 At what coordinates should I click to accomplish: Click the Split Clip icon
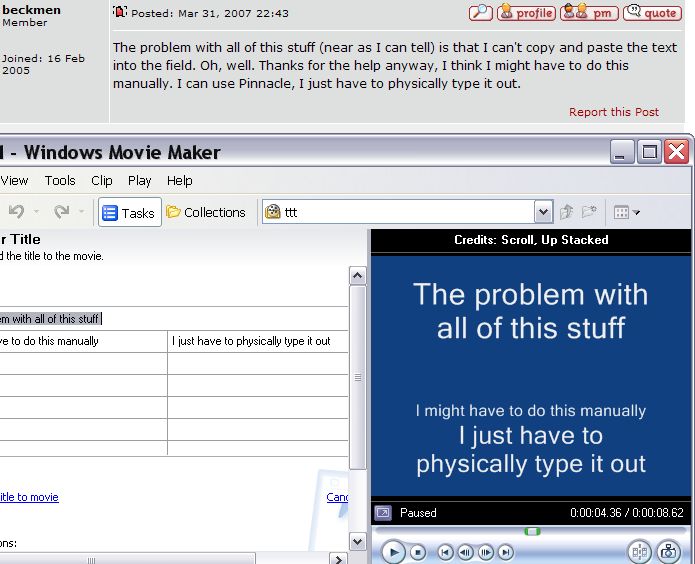click(x=640, y=552)
